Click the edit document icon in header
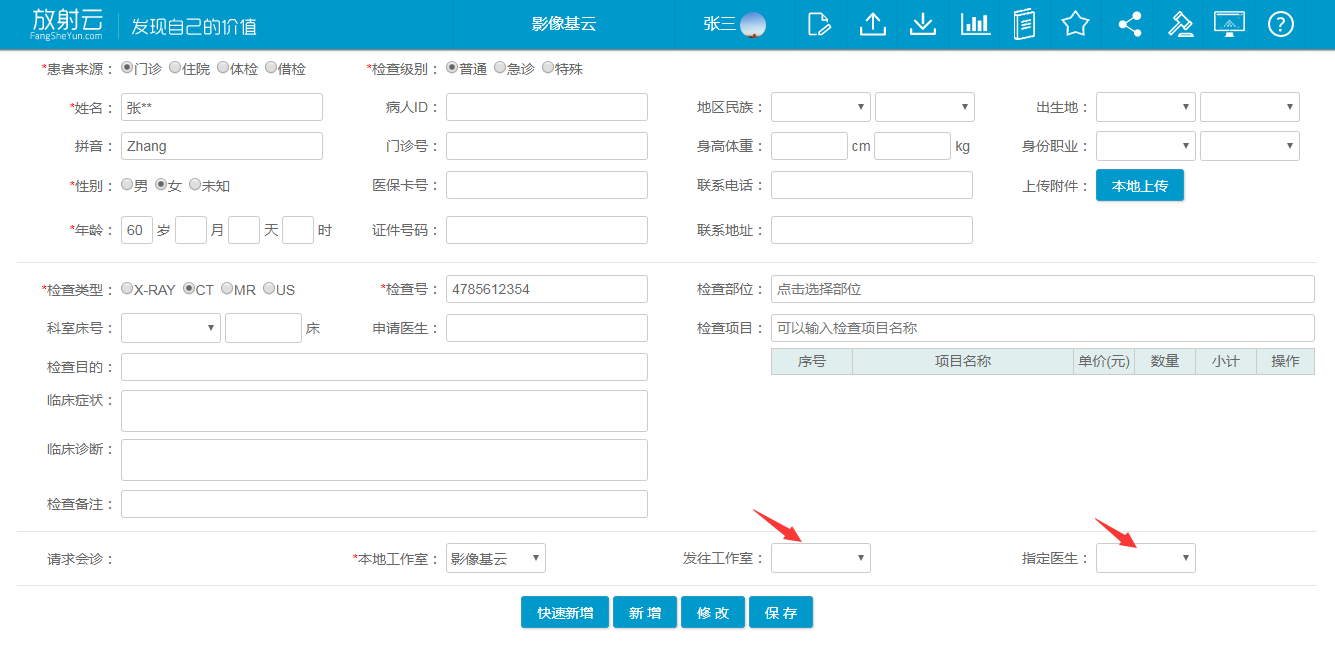This screenshot has height=656, width=1335. [819, 24]
